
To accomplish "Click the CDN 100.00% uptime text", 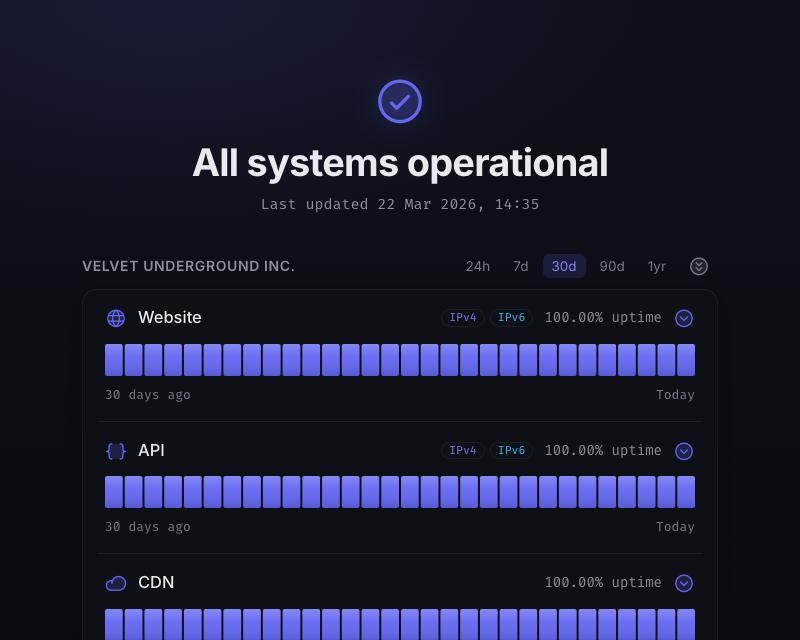I will click(603, 582).
